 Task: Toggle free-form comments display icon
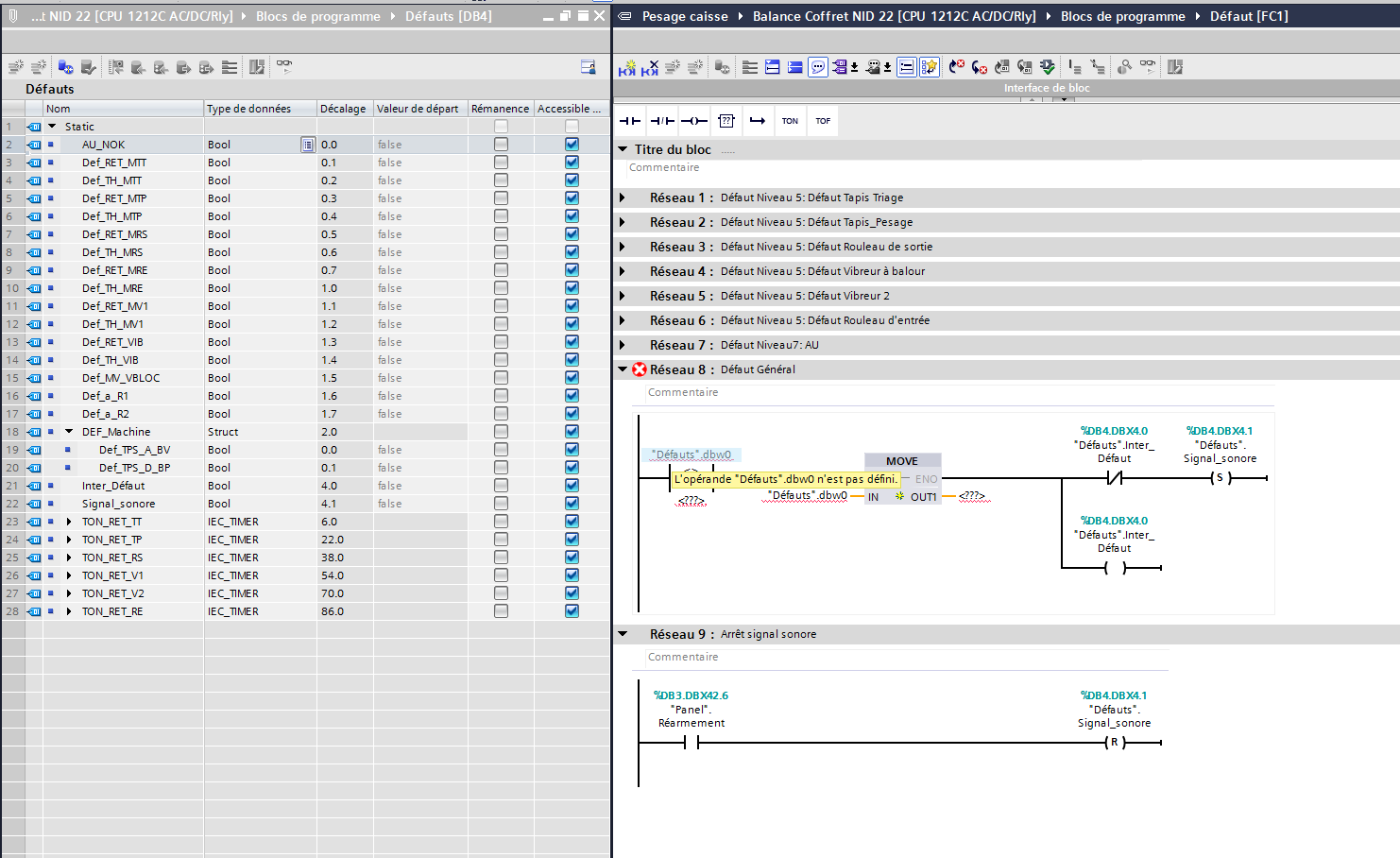[x=818, y=67]
